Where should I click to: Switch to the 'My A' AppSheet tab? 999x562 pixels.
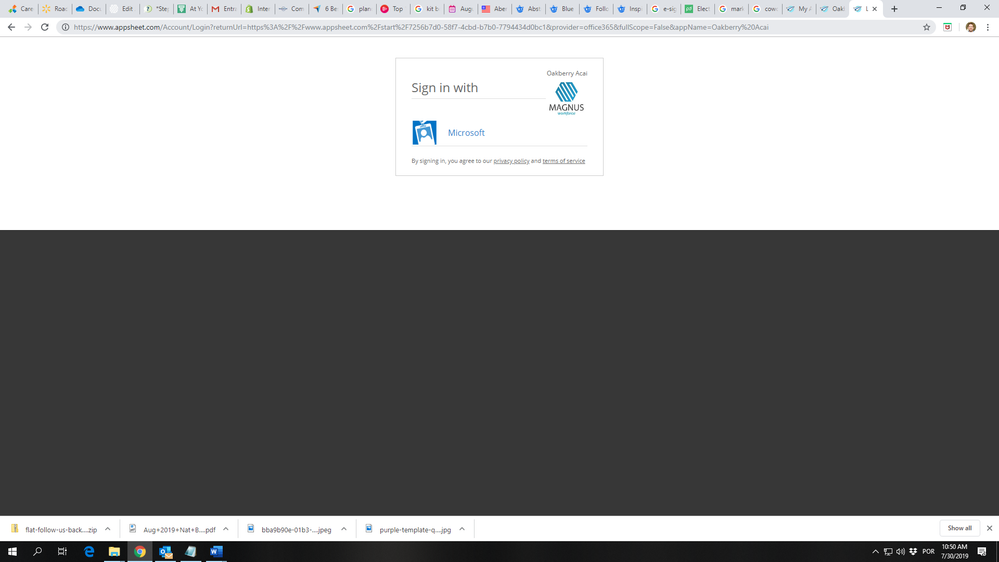pyautogui.click(x=798, y=9)
